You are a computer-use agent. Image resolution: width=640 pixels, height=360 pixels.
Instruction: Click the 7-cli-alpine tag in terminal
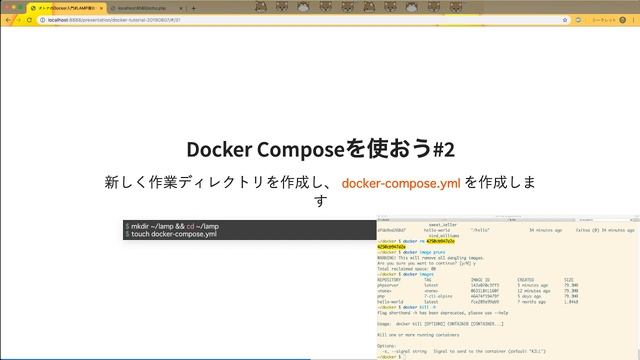point(438,296)
